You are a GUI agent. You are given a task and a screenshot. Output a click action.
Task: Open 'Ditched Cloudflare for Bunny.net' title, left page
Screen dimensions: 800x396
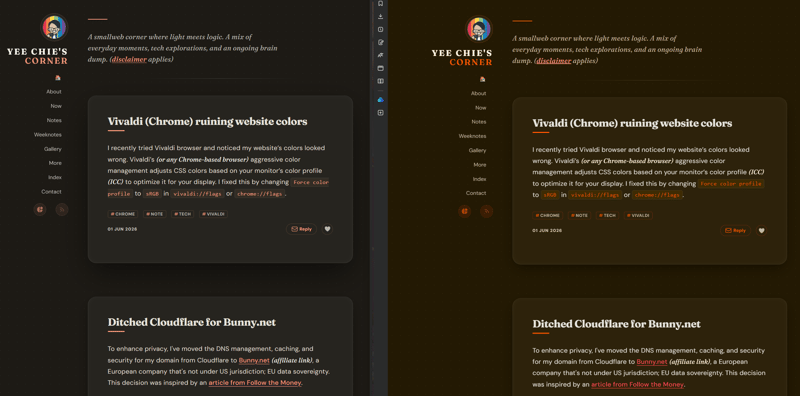tap(192, 323)
